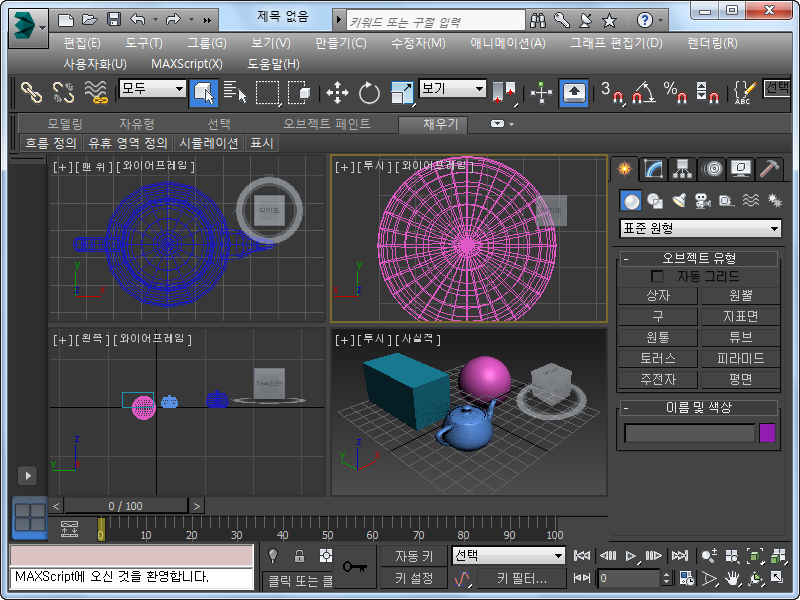Image resolution: width=800 pixels, height=600 pixels.
Task: Show the Lights creation category
Action: tap(678, 201)
